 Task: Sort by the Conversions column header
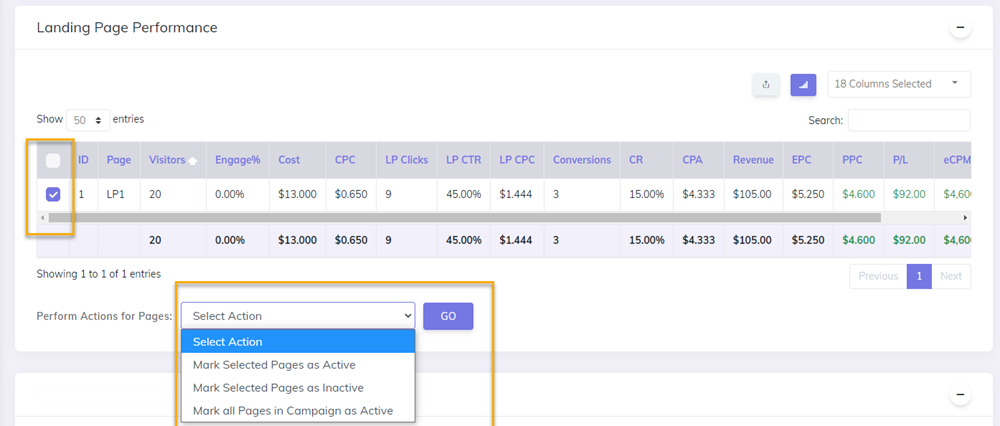(582, 160)
